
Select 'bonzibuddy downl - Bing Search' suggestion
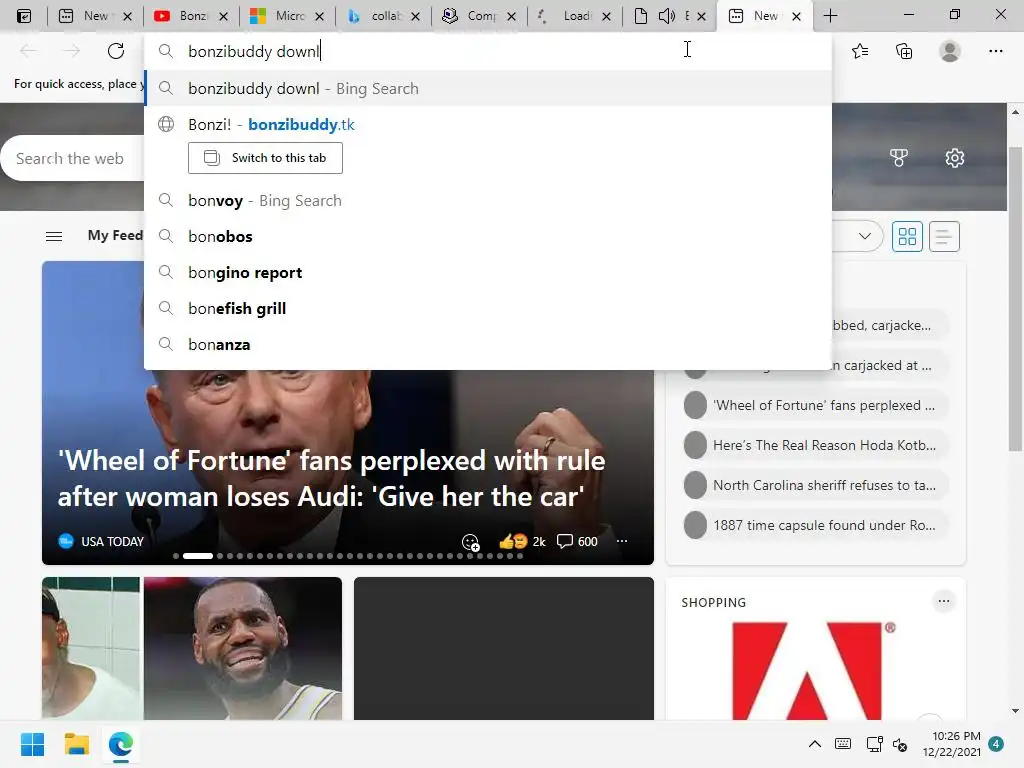pyautogui.click(x=488, y=88)
